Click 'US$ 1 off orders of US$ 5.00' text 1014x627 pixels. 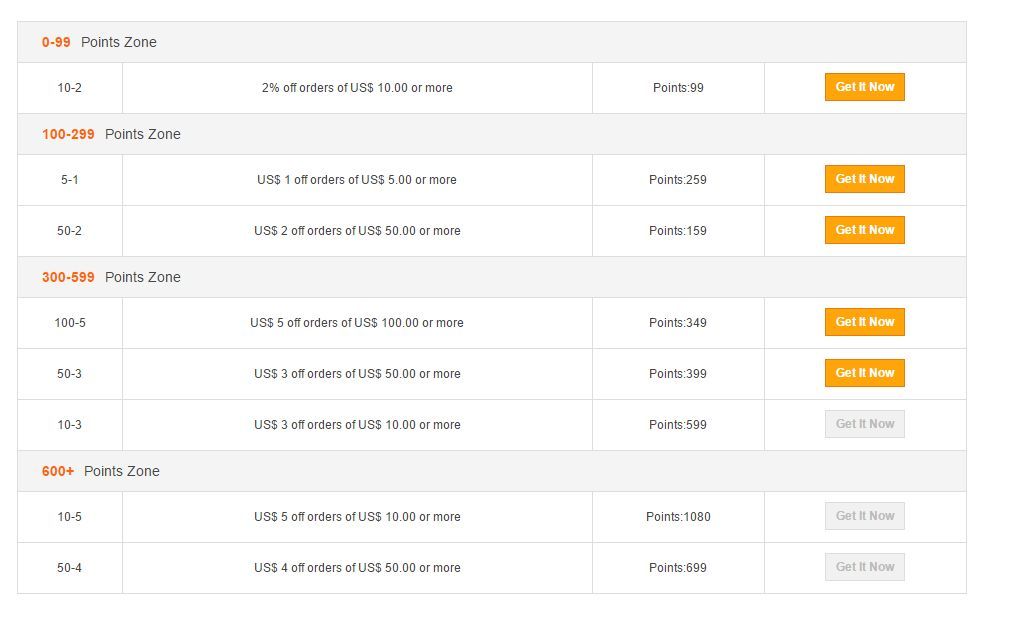pyautogui.click(x=357, y=180)
